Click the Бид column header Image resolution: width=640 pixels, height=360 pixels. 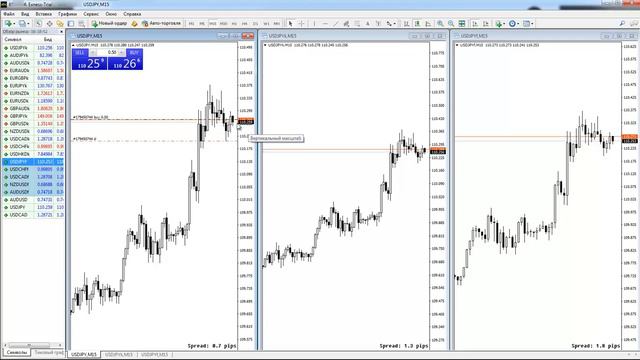coord(48,40)
